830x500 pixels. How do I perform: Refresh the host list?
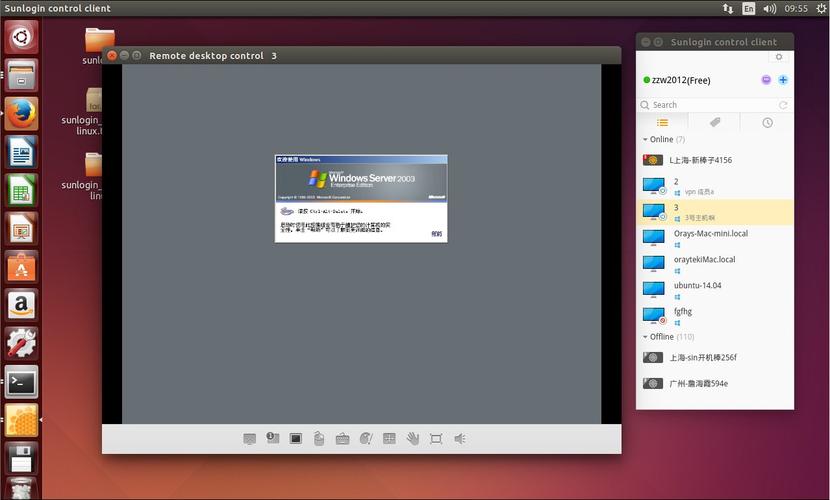[x=783, y=105]
